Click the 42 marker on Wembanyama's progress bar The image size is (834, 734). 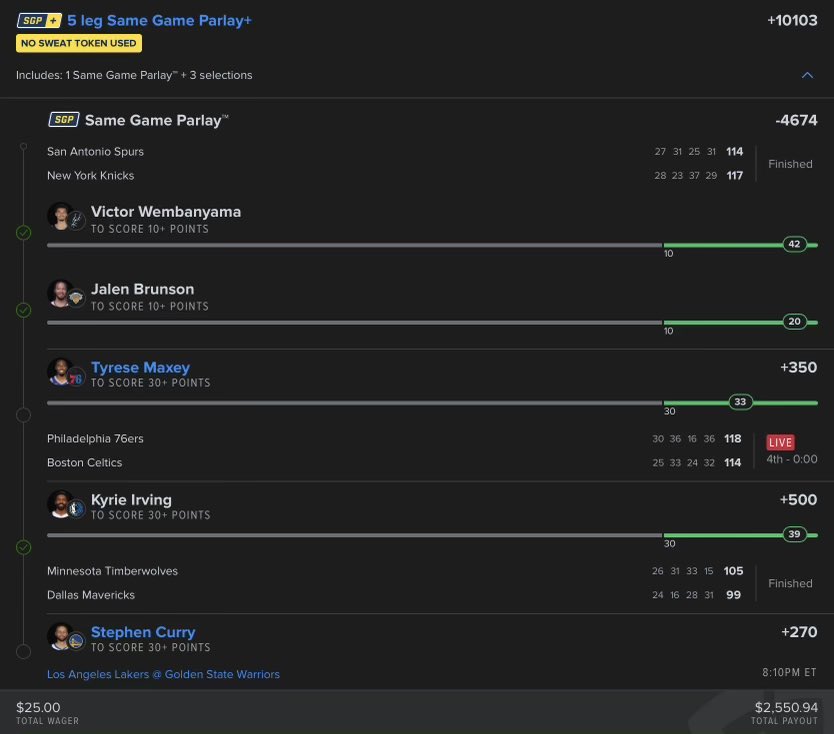(x=795, y=244)
